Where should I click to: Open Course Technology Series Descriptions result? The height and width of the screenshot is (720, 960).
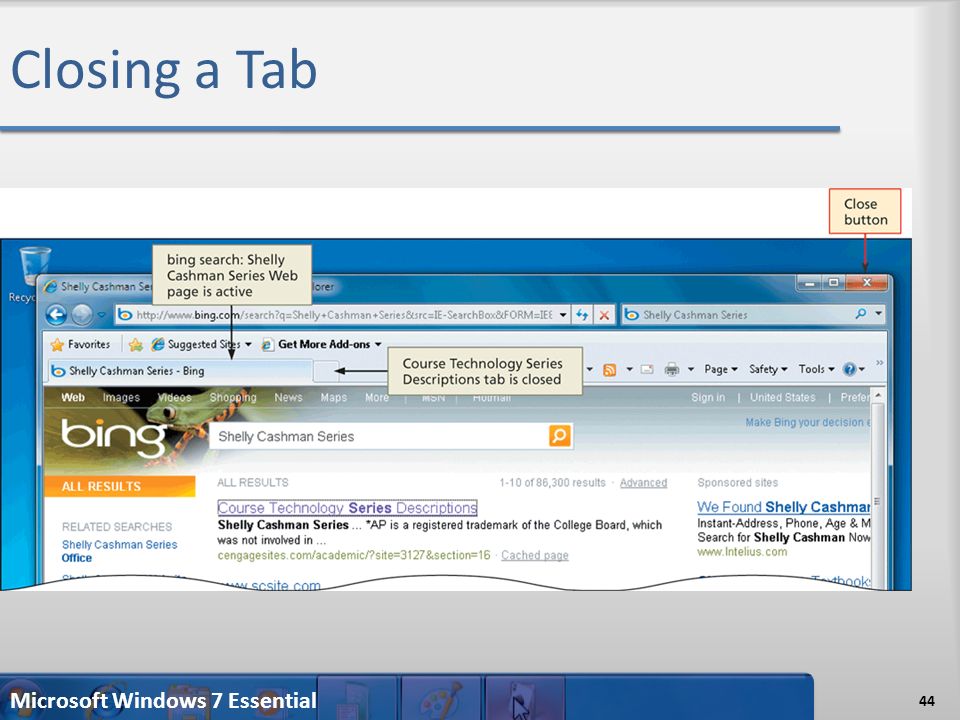pyautogui.click(x=347, y=508)
